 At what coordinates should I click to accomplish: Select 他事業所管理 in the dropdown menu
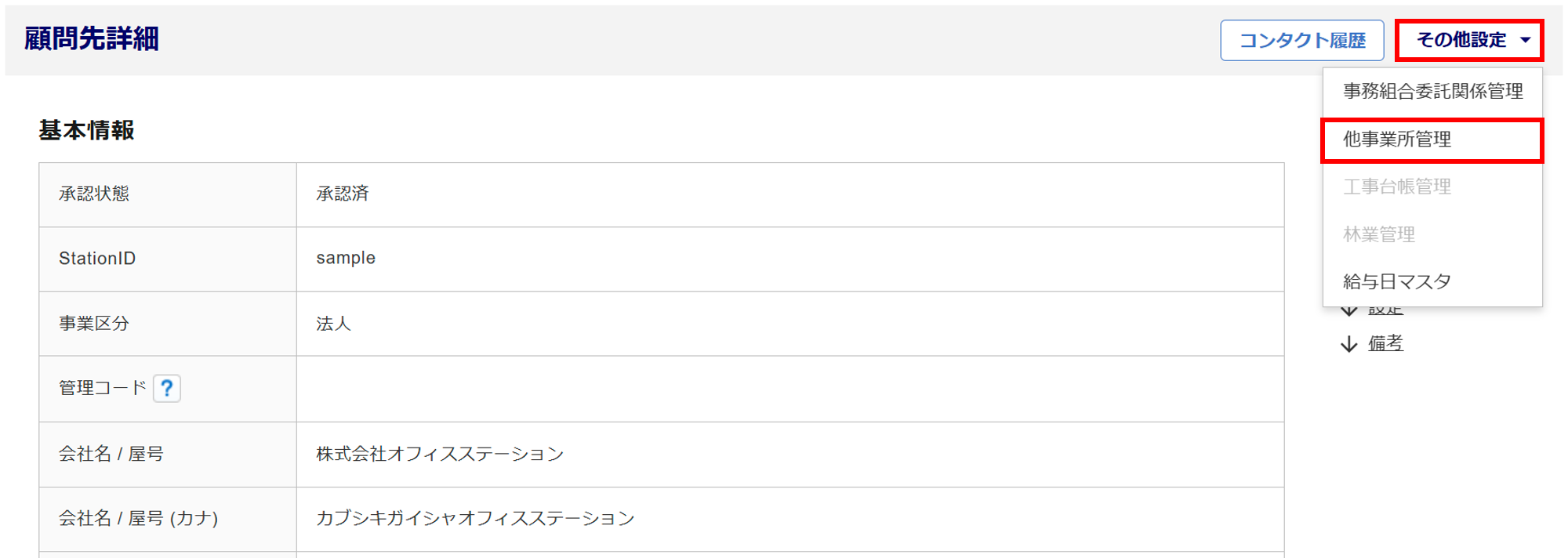coord(1397,139)
